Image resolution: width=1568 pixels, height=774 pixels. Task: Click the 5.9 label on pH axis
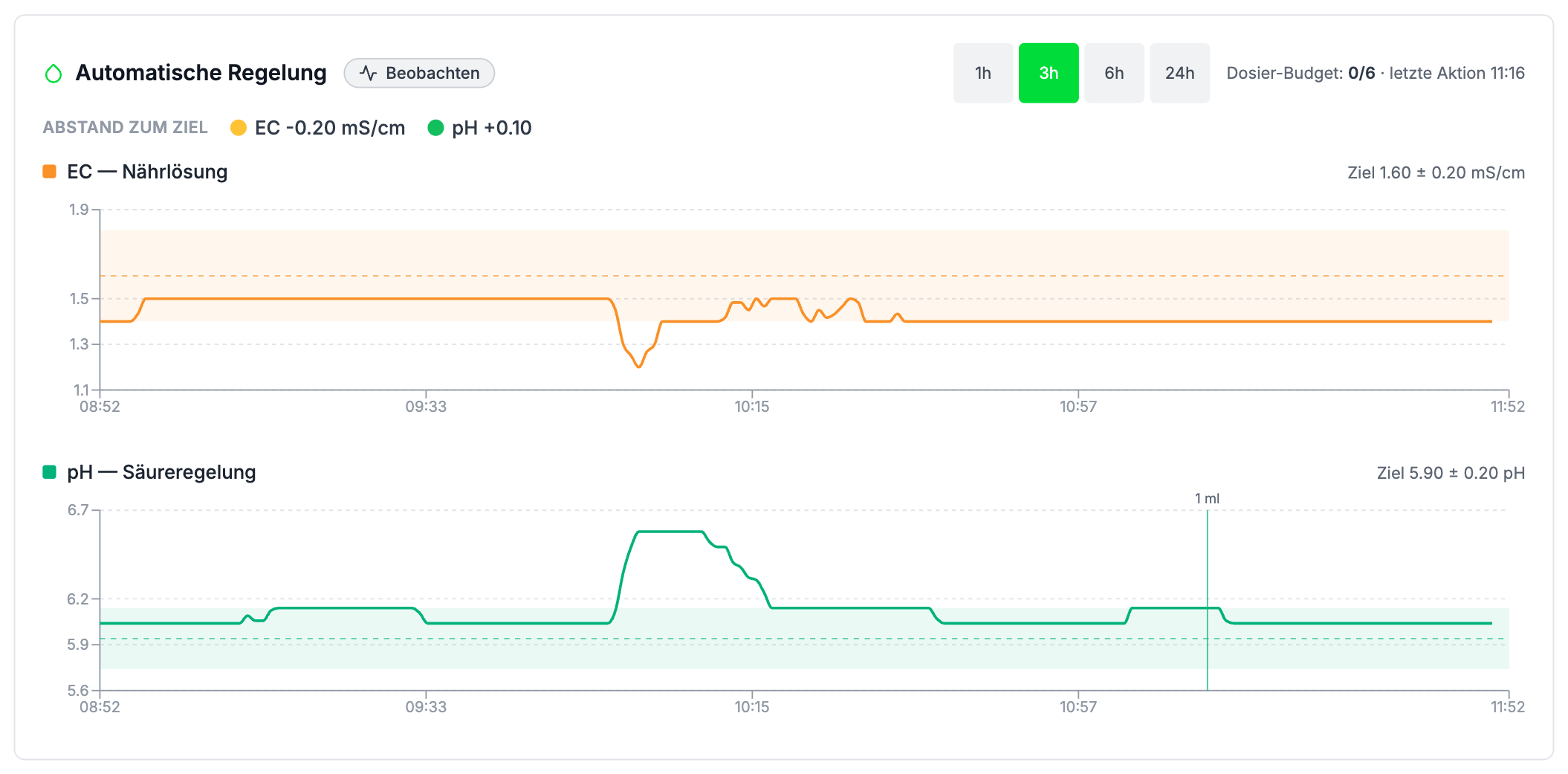[78, 645]
